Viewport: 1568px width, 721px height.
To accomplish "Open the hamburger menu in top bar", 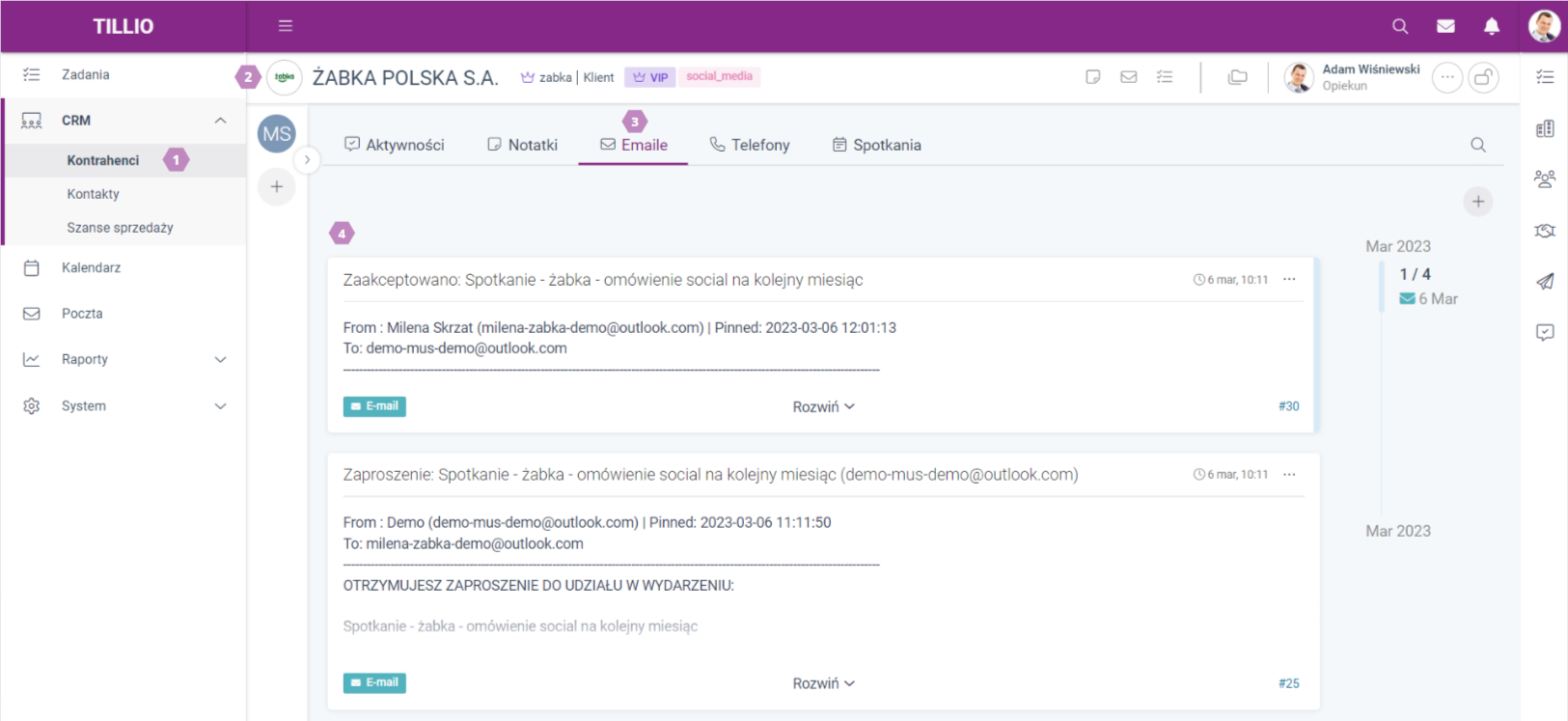I will click(x=286, y=26).
